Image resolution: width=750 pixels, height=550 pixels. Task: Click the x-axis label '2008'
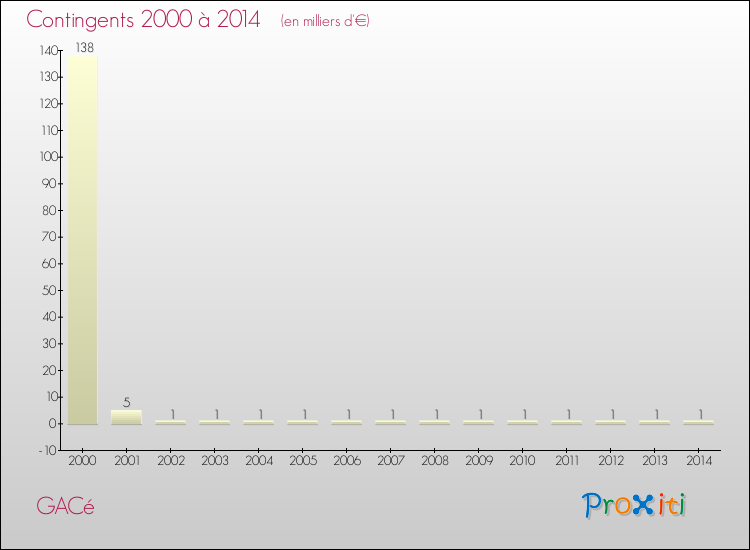pyautogui.click(x=435, y=461)
